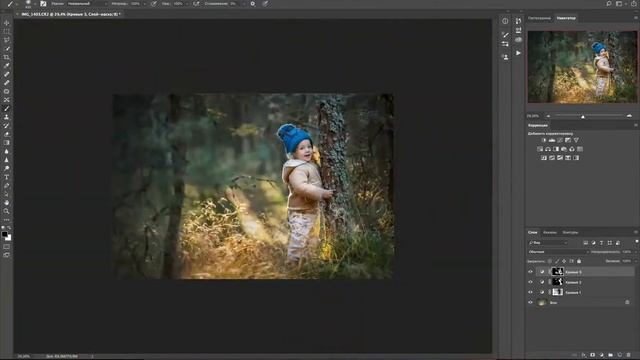The image size is (640, 360).
Task: Add a Black & White adjustment
Action: [x=556, y=149]
